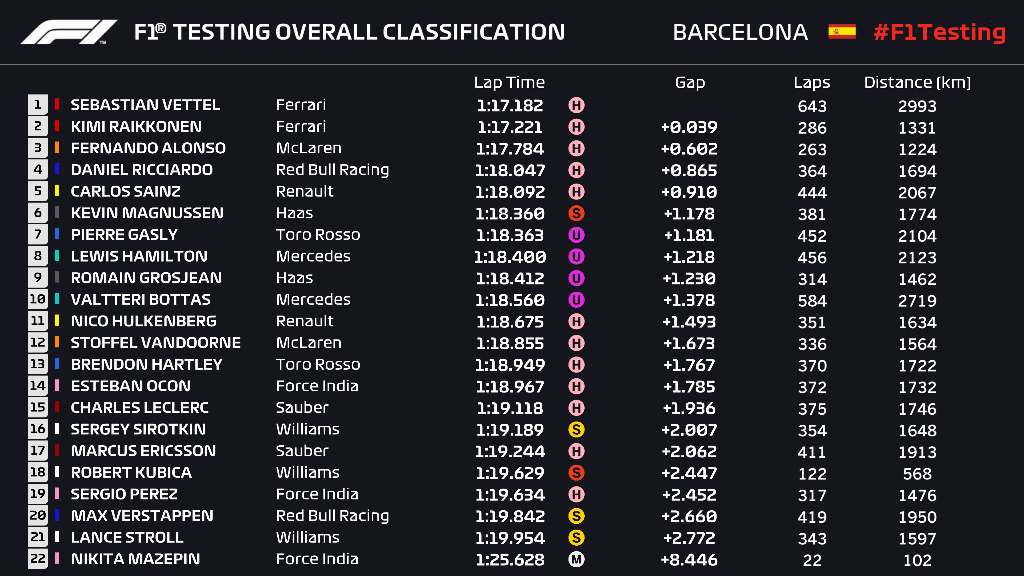This screenshot has height=576, width=1024.
Task: Click the Laps column header
Action: click(x=812, y=83)
